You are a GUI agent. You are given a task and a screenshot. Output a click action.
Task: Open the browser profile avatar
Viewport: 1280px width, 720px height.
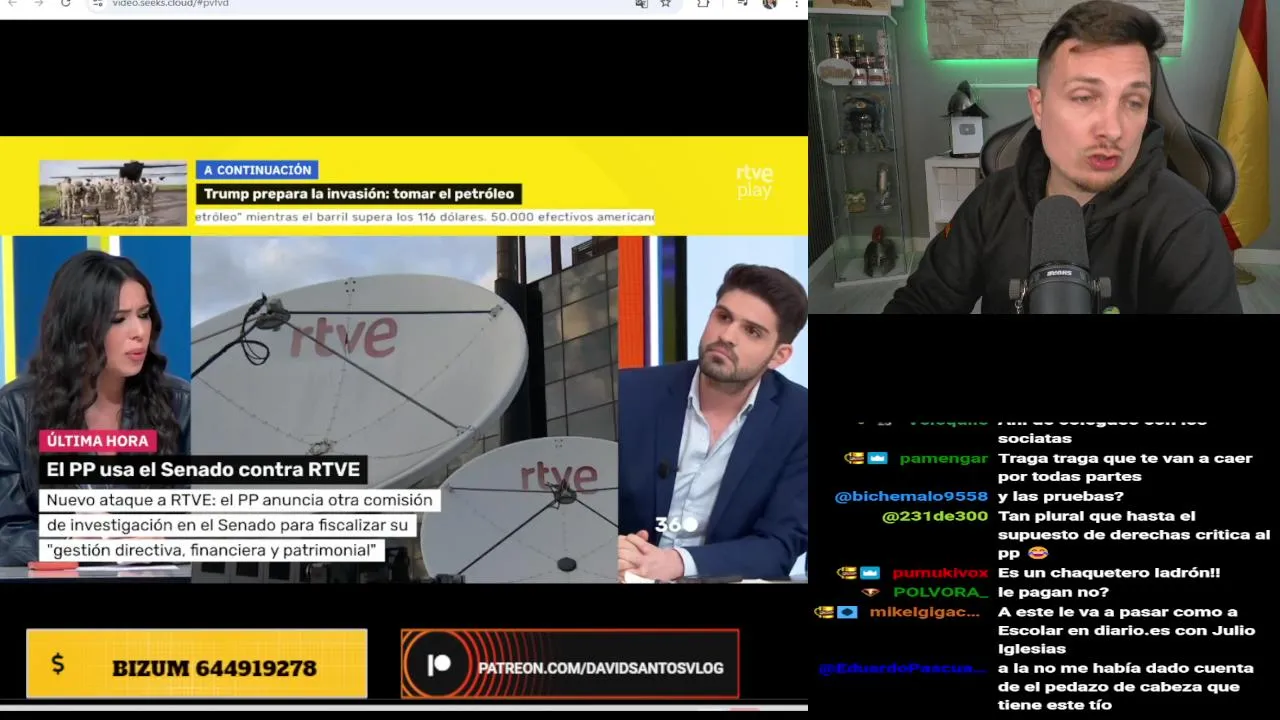[769, 3]
